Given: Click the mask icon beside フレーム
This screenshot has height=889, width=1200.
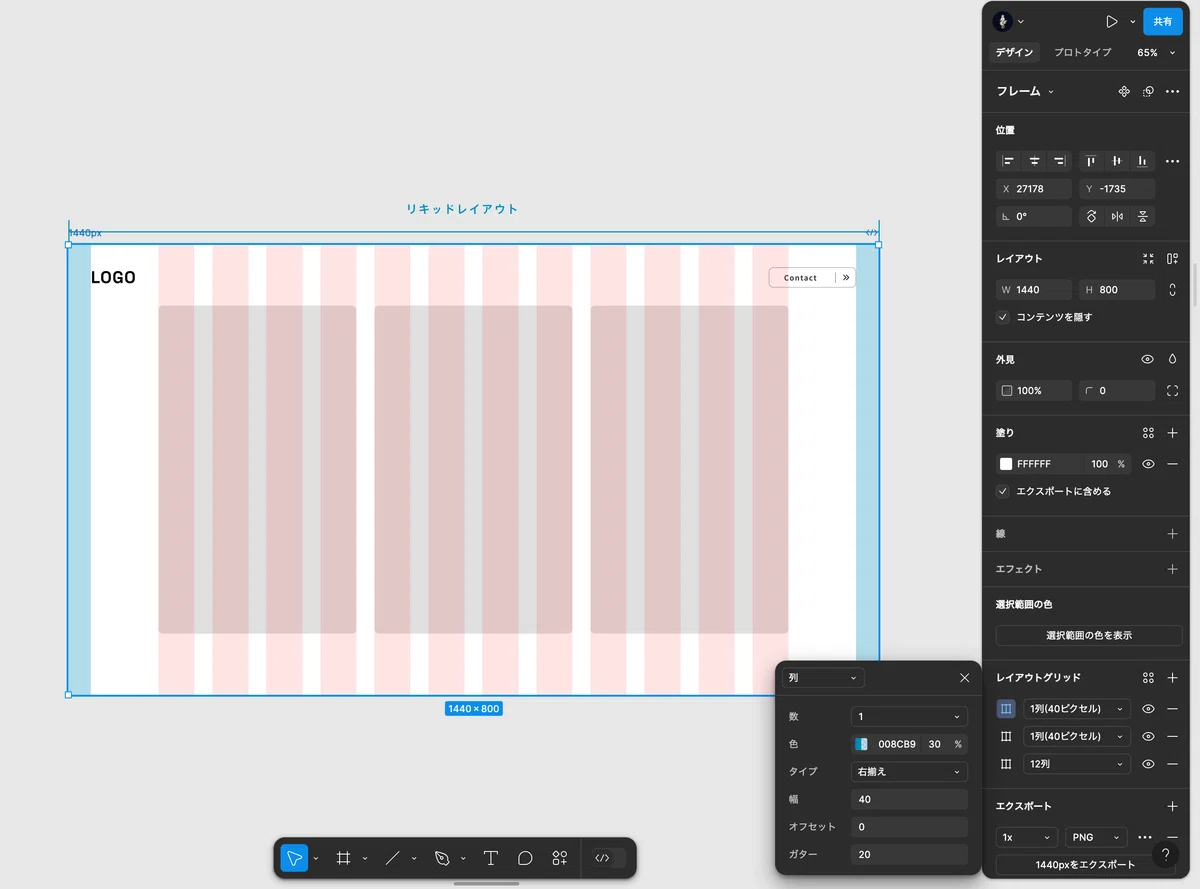Looking at the screenshot, I should [x=1148, y=91].
